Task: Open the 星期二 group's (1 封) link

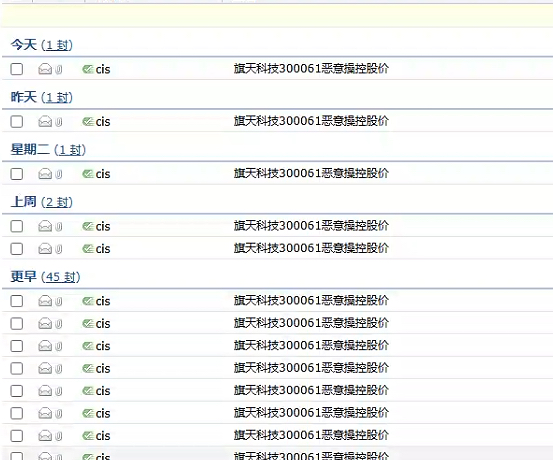Action: (70, 150)
